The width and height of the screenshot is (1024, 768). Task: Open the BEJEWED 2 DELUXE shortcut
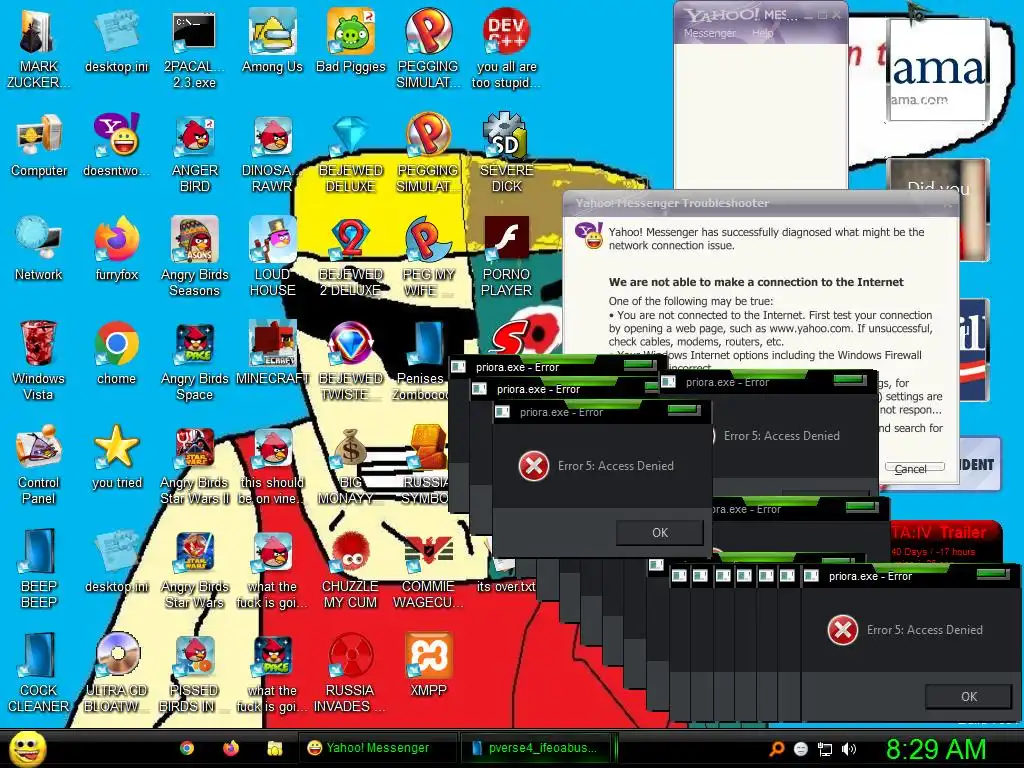tap(351, 256)
